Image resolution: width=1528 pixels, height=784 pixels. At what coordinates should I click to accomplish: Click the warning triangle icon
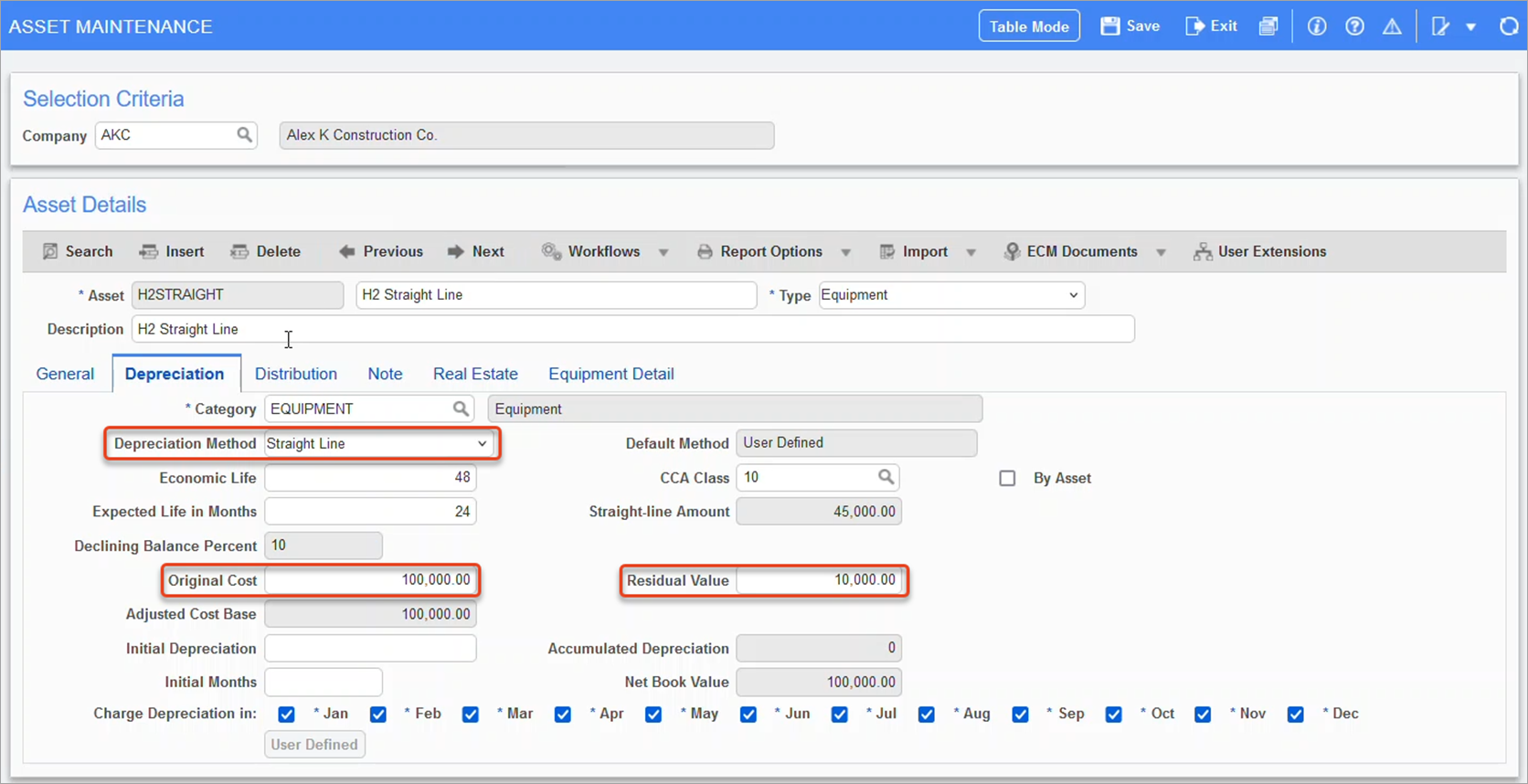click(1392, 26)
